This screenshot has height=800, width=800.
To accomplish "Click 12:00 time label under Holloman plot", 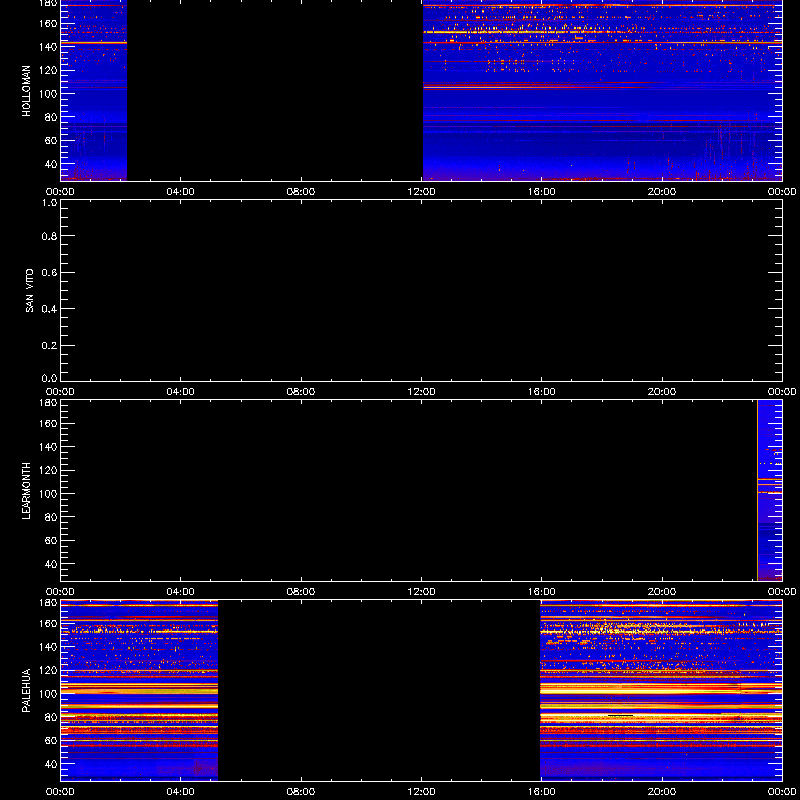I will (421, 192).
